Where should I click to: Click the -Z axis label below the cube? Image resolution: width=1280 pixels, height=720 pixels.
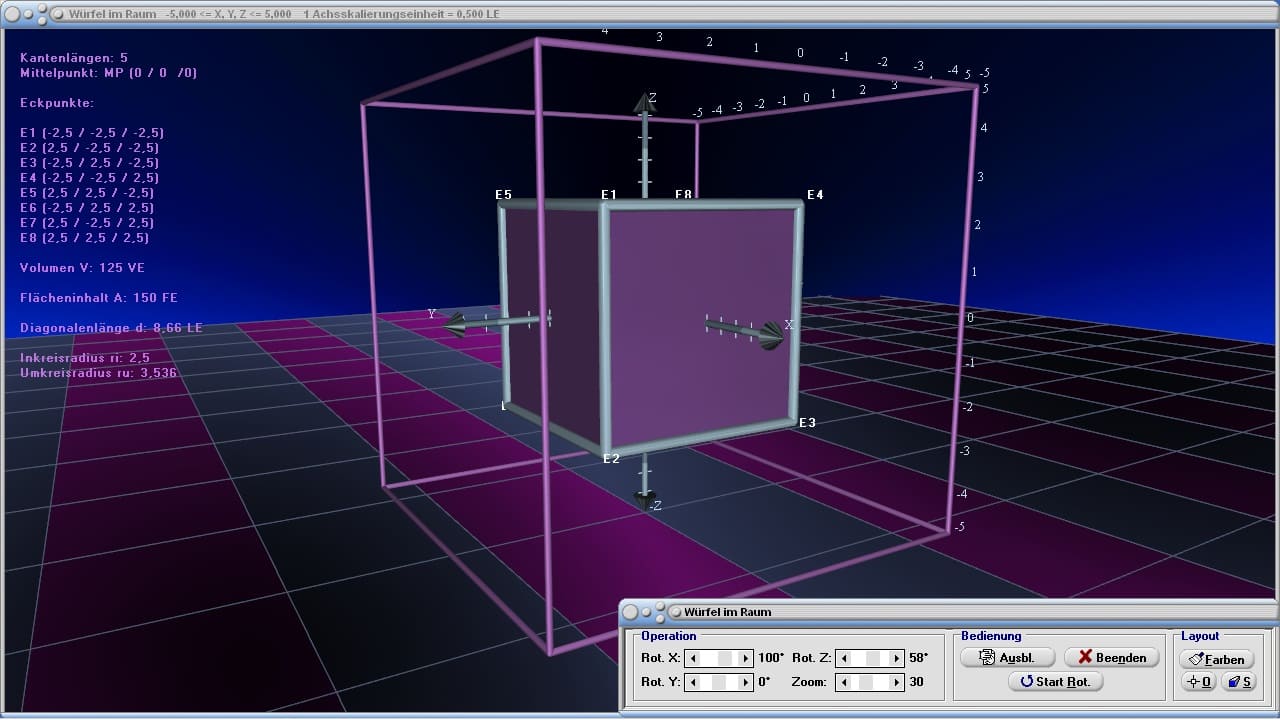pos(655,506)
